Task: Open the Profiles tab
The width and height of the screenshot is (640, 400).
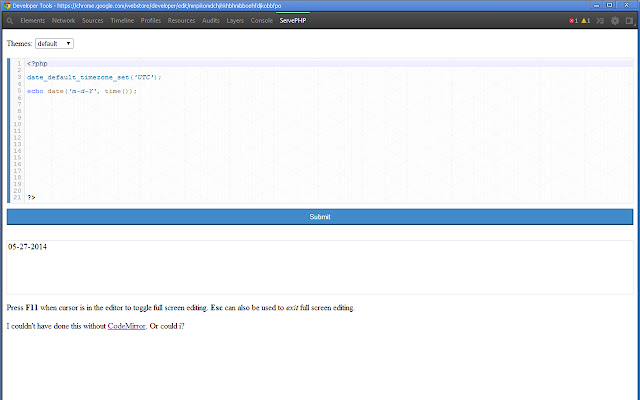Action: pos(151,20)
